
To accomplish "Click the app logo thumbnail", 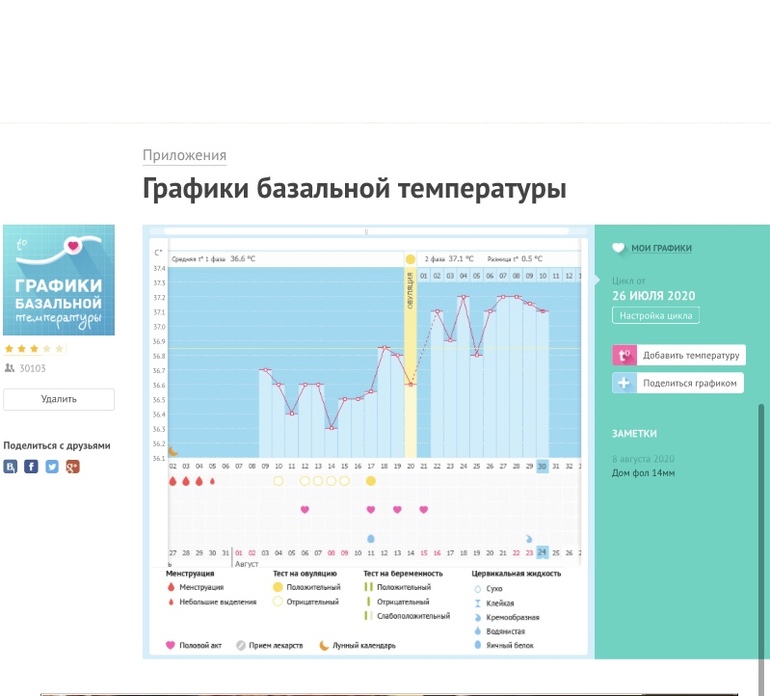I will coord(59,280).
